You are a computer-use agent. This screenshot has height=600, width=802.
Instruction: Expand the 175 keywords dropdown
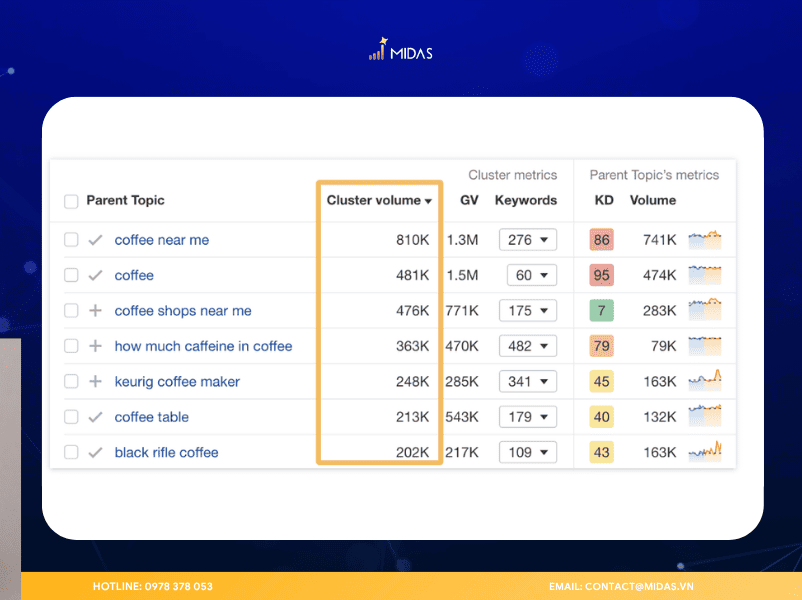click(528, 310)
